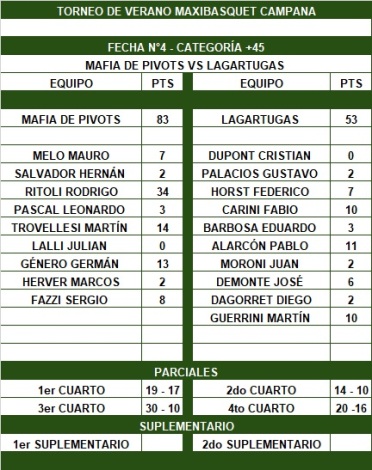The width and height of the screenshot is (372, 470).
Task: Click the empty 1er SUPLEMENTARIO score field
Action: pos(162,444)
